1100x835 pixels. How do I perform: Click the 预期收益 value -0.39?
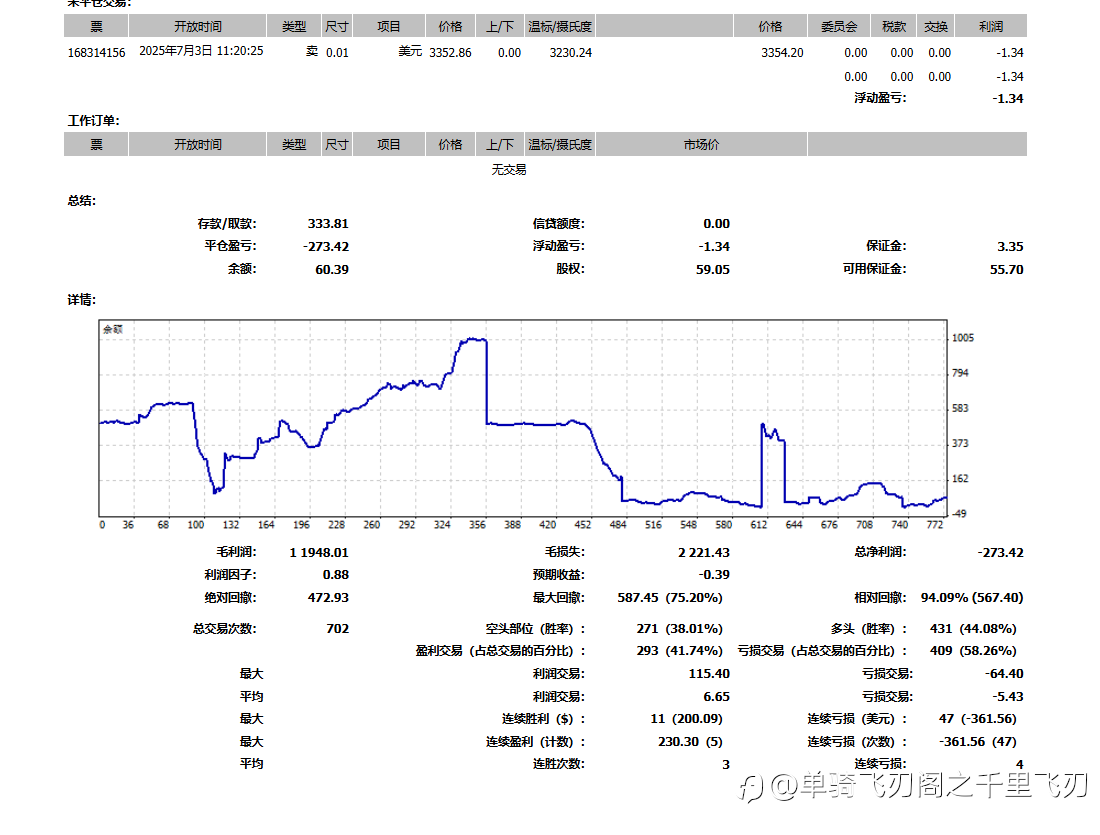coord(714,575)
